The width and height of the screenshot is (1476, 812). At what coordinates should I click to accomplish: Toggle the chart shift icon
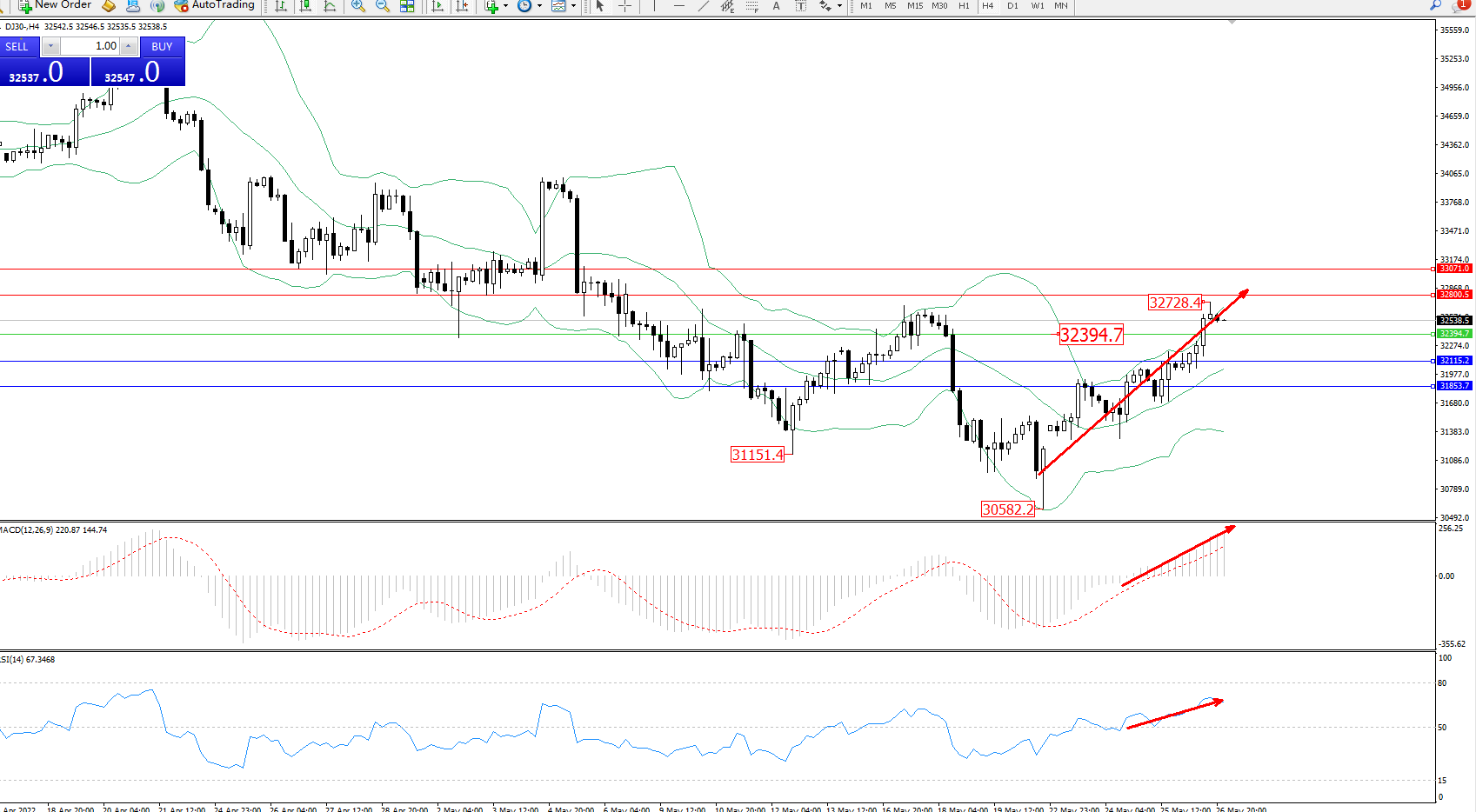(462, 6)
